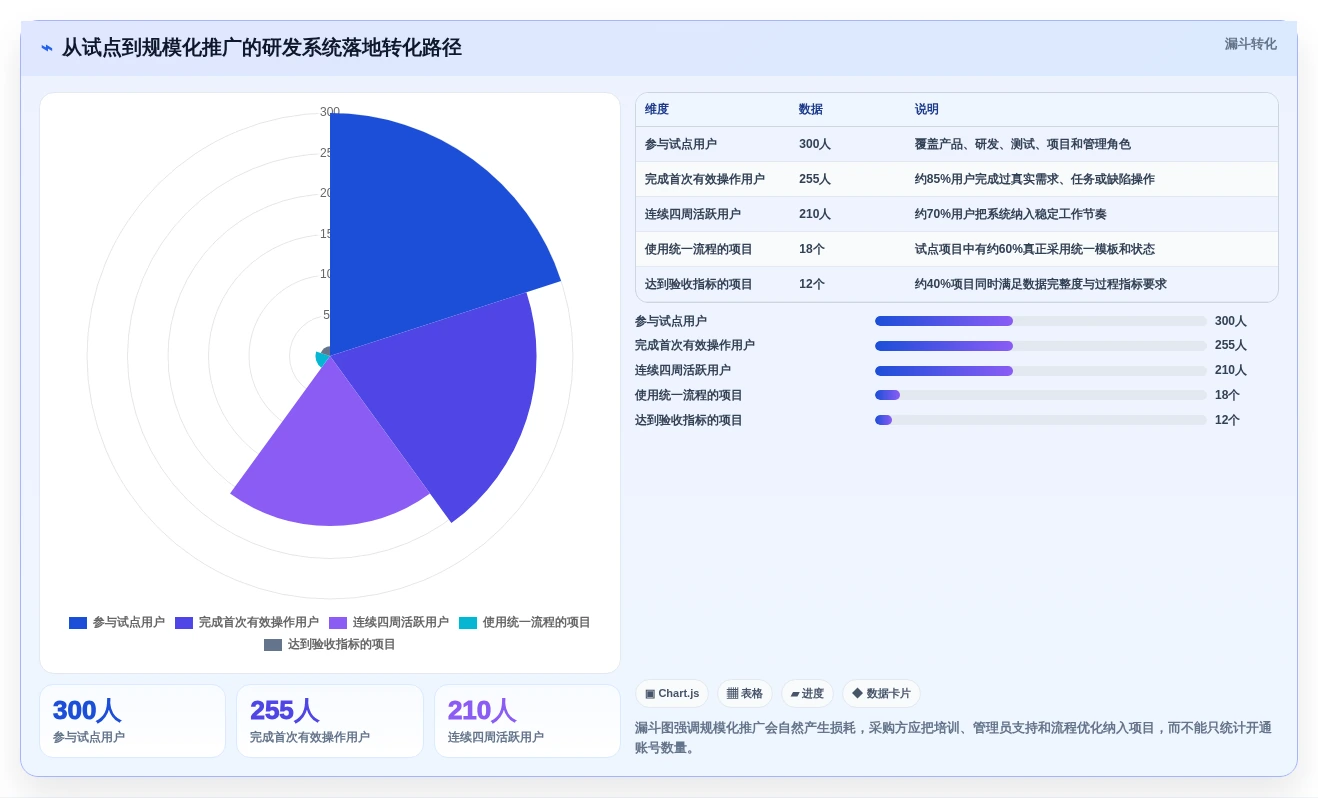Click the 参与试点用户 progress bar

(1041, 321)
